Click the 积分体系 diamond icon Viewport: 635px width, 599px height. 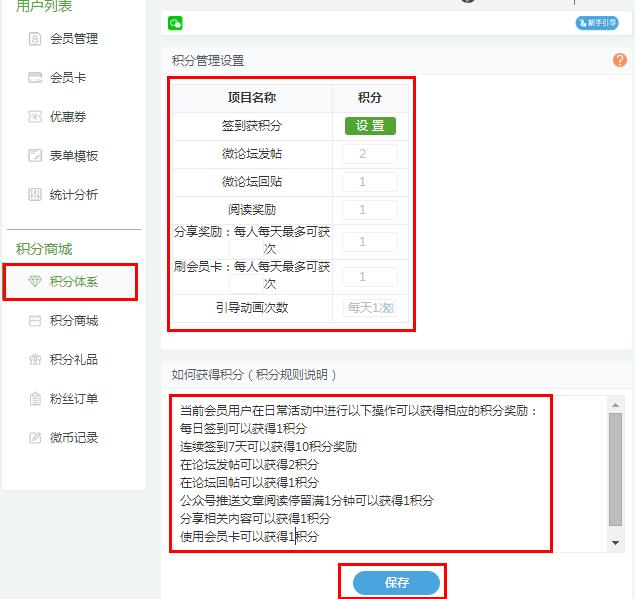pyautogui.click(x=35, y=281)
